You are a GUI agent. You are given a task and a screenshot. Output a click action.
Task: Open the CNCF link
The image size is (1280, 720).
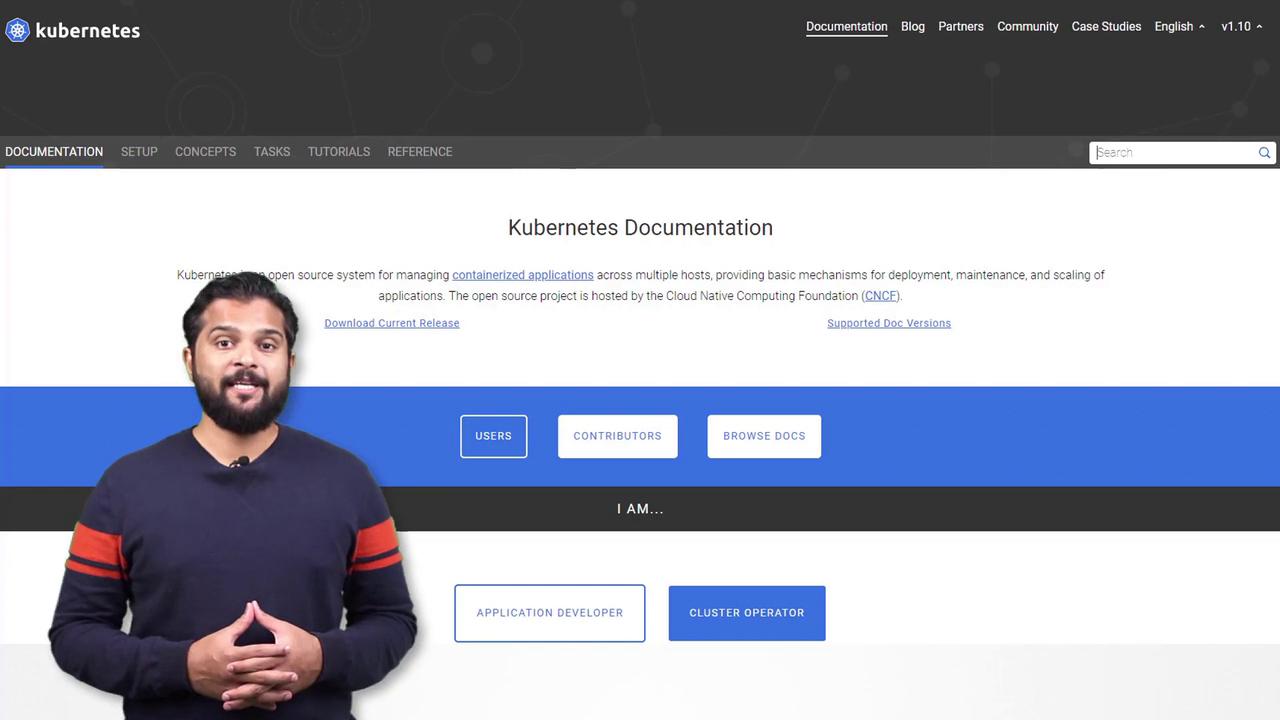[x=881, y=296]
